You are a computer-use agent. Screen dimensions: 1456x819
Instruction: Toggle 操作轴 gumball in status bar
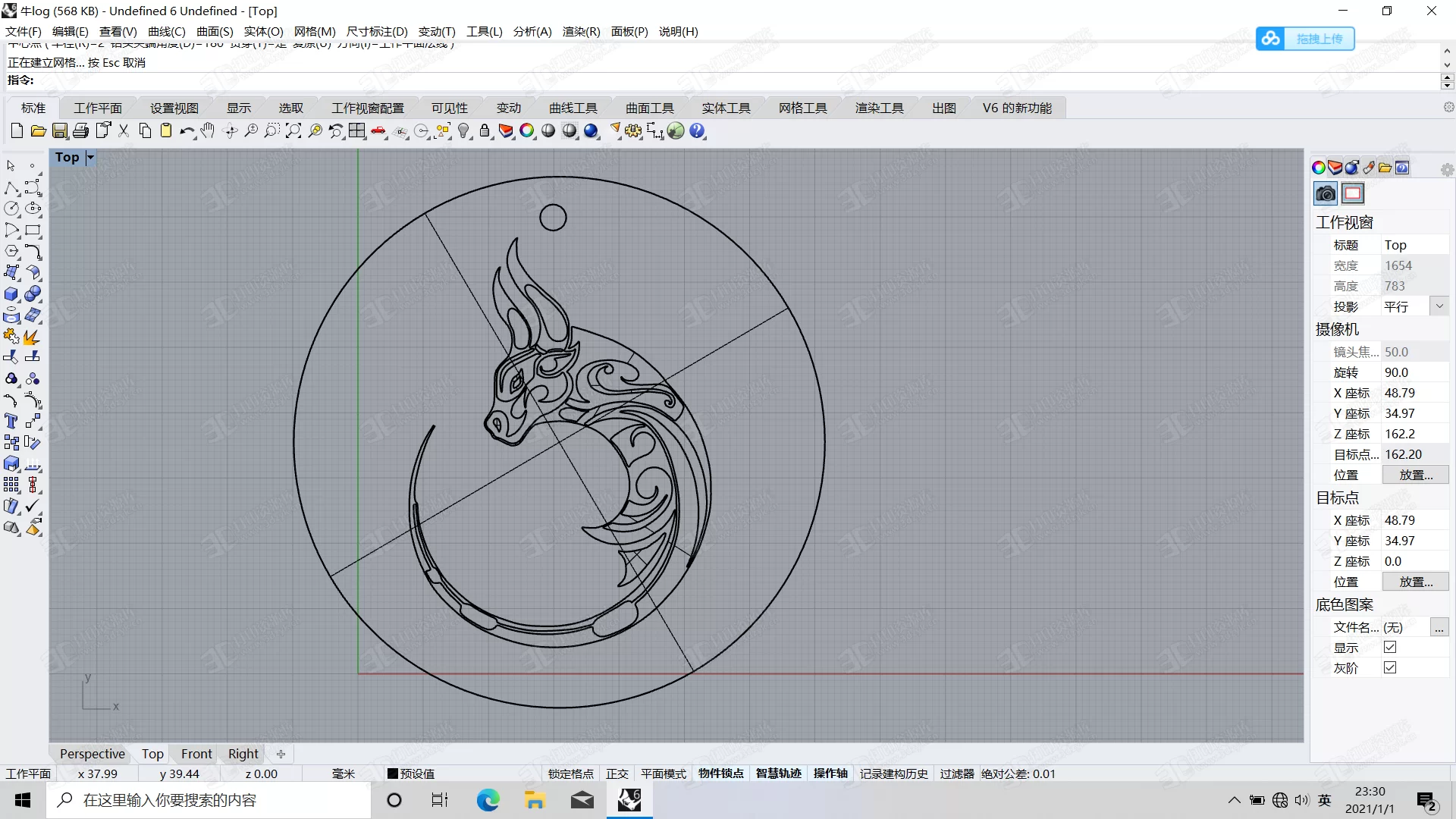[830, 773]
